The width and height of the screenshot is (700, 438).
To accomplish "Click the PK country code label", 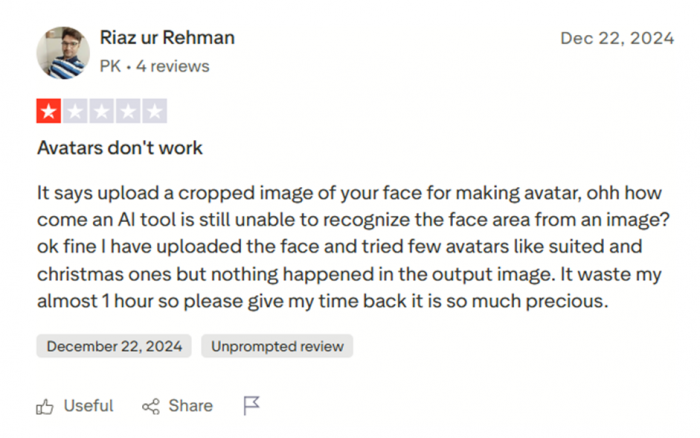I will coord(110,66).
